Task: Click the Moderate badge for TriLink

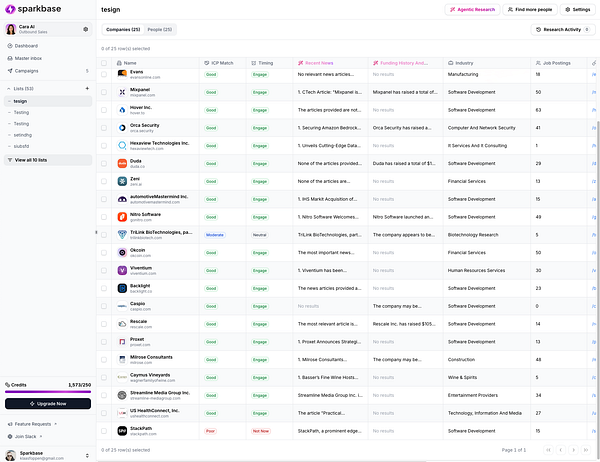Action: pos(215,235)
